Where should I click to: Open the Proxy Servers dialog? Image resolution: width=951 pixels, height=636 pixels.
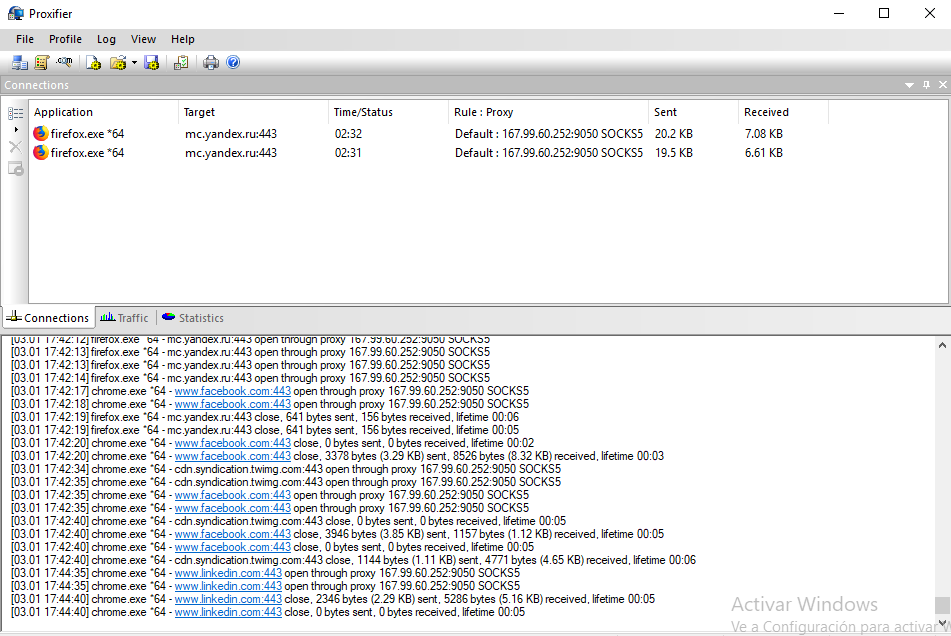pyautogui.click(x=20, y=62)
